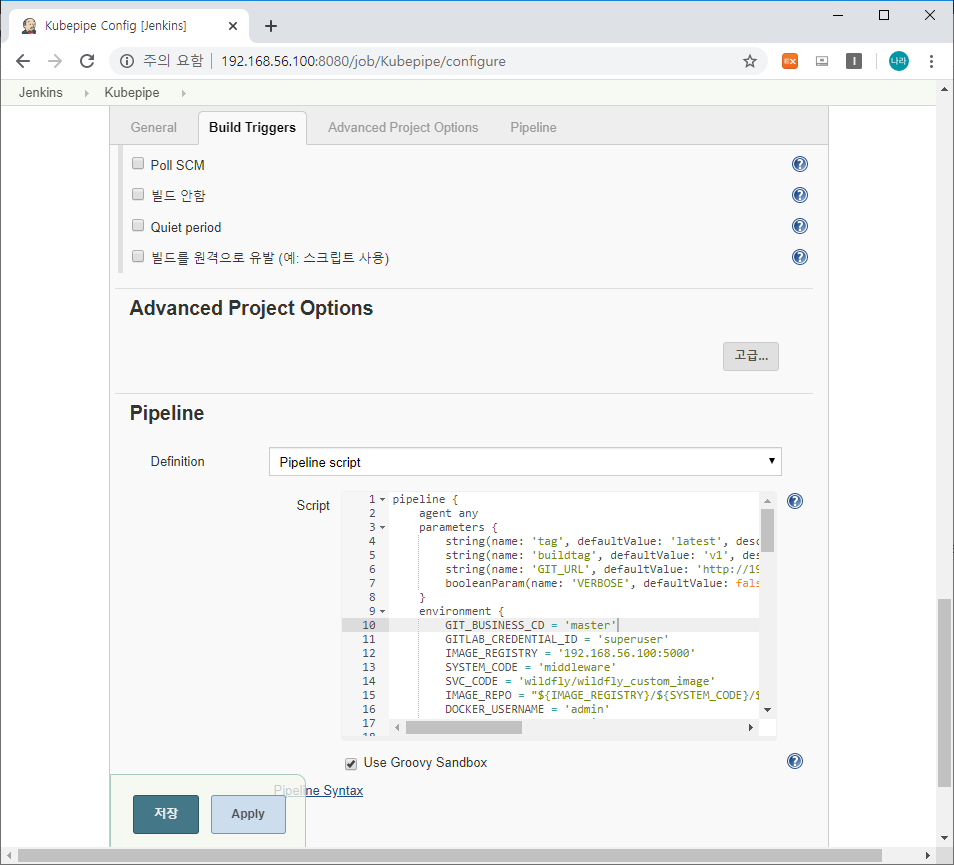Open the Chrome three-dot menu
Viewport: 954px width, 865px height.
pyautogui.click(x=931, y=61)
